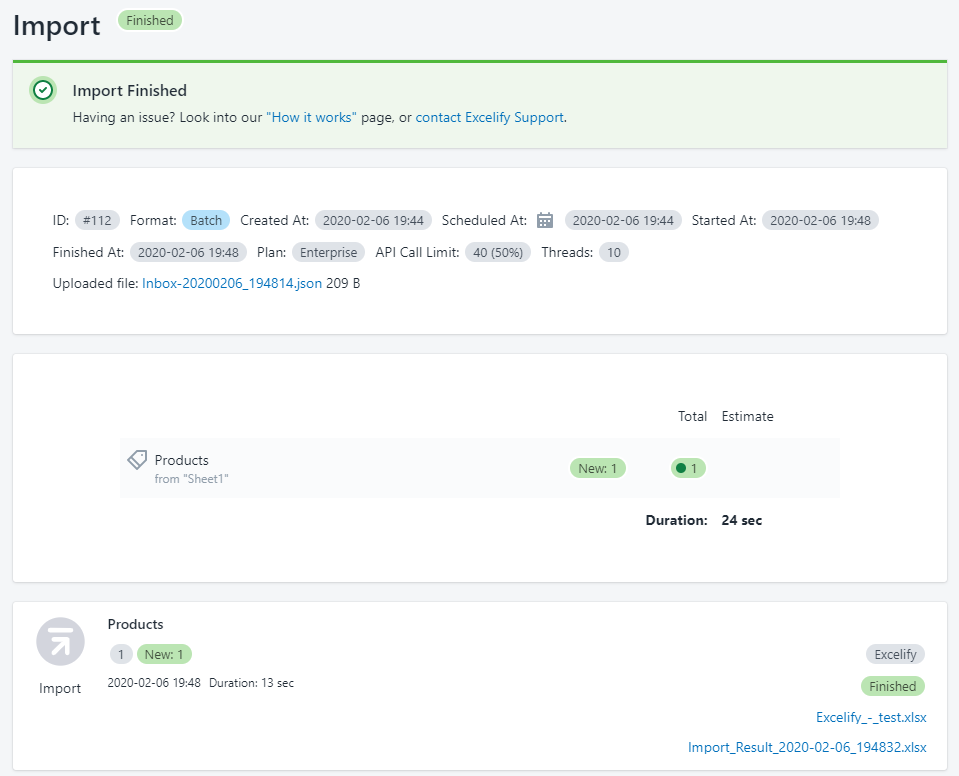Open the "How it works" page link
The width and height of the screenshot is (959, 776).
(x=311, y=117)
